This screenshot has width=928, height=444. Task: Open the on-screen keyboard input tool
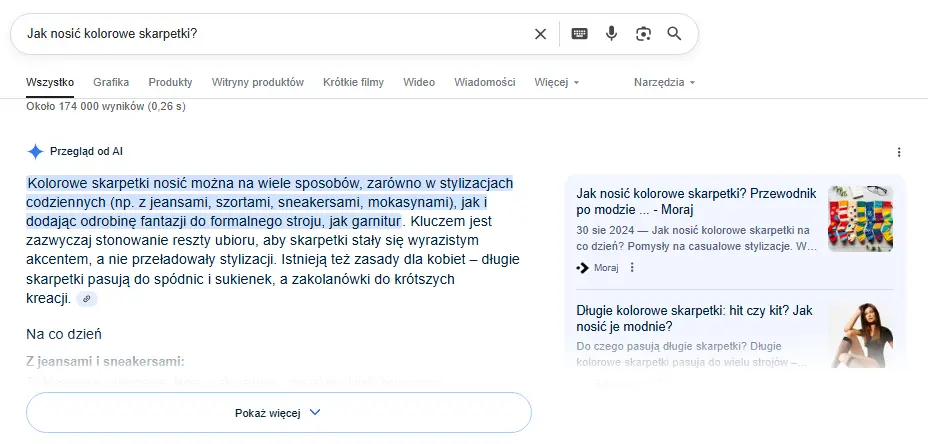[579, 34]
